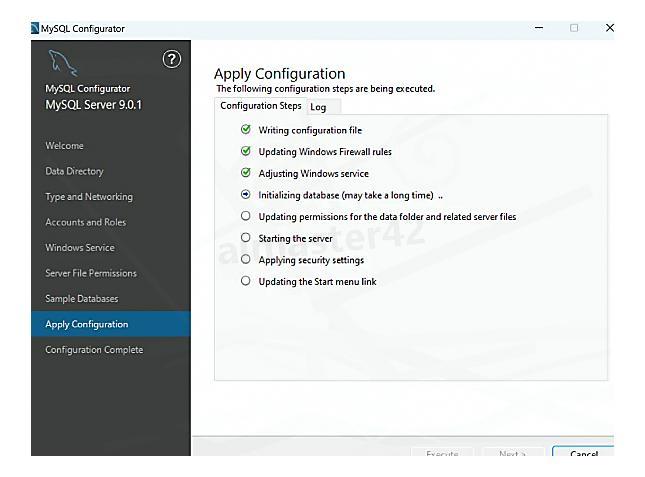Click circle next to Starting the server
The width and height of the screenshot is (645, 477).
click(246, 238)
